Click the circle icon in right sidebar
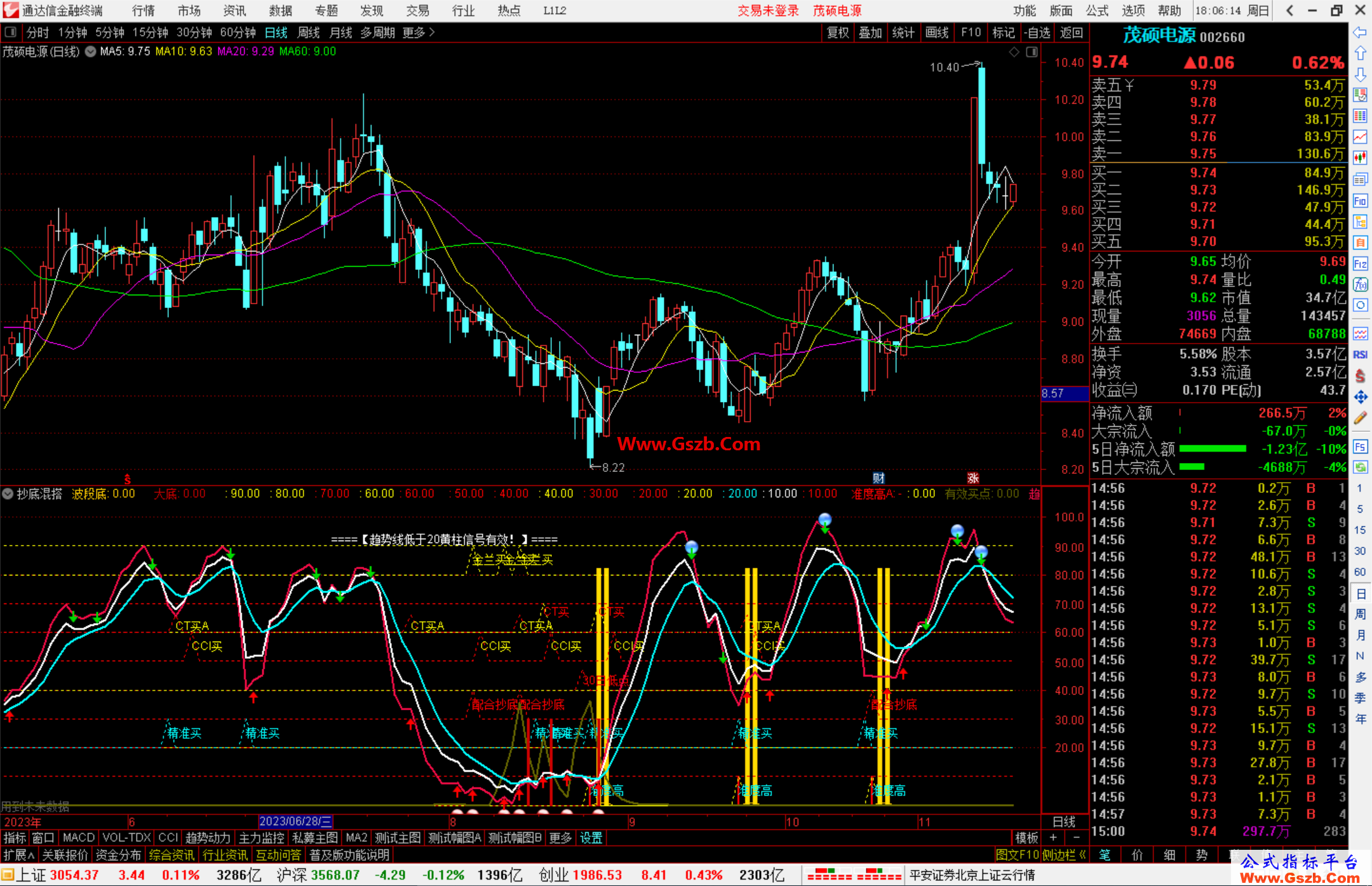Image resolution: width=1372 pixels, height=886 pixels. point(1360,305)
